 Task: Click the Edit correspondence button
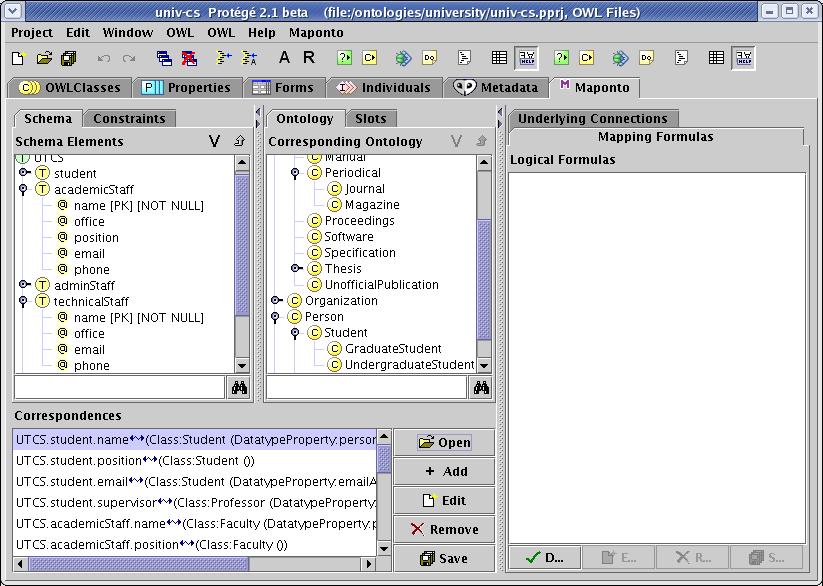444,500
